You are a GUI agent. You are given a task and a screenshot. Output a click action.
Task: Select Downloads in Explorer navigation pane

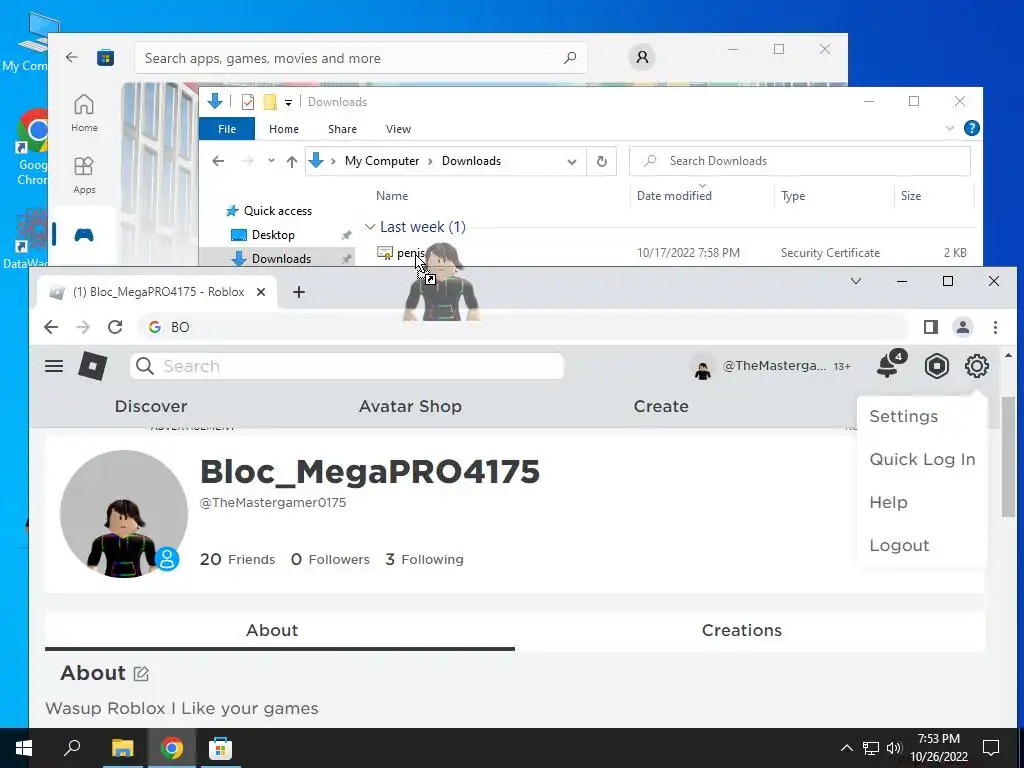(x=281, y=259)
